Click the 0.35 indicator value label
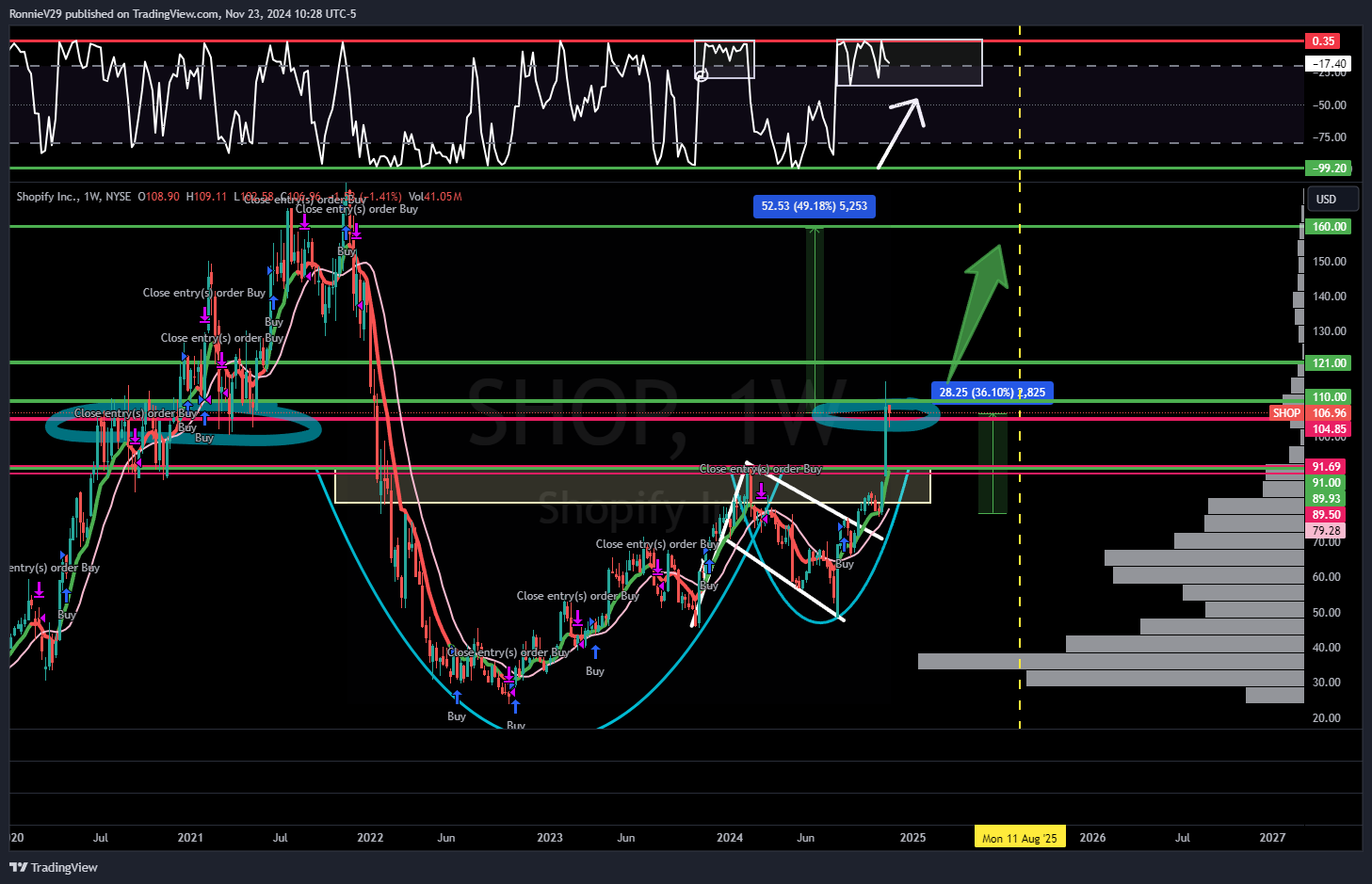 pyautogui.click(x=1323, y=41)
